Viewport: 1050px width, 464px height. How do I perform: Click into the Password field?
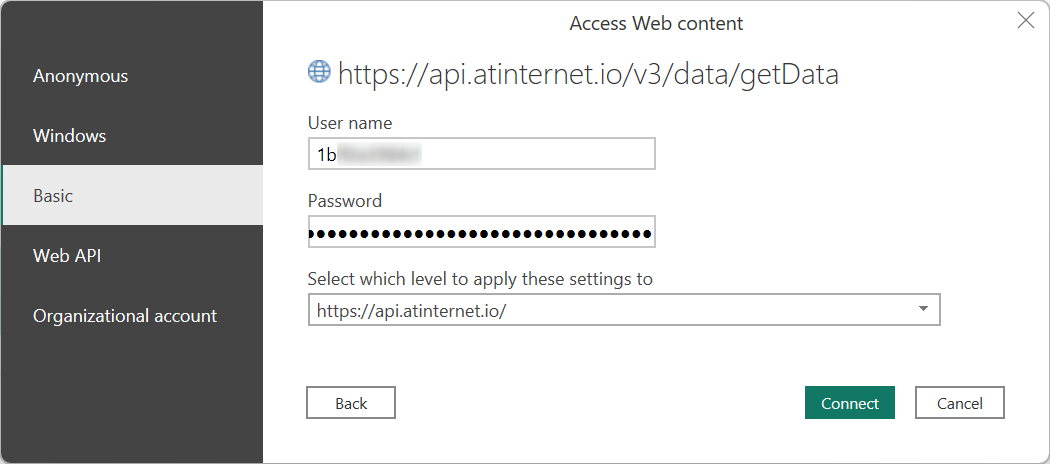481,232
